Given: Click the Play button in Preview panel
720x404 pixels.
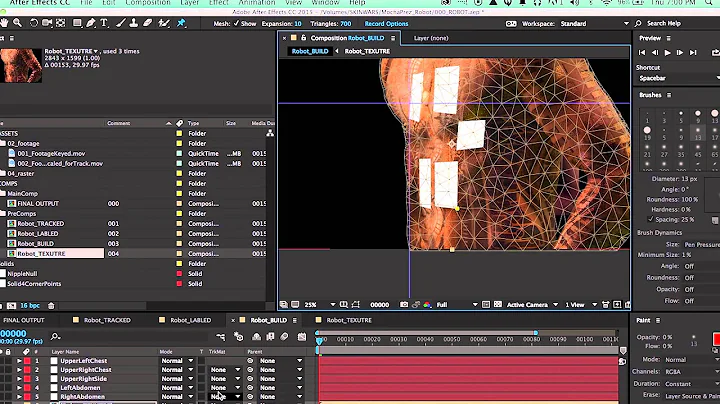Looking at the screenshot, I should pyautogui.click(x=667, y=53).
